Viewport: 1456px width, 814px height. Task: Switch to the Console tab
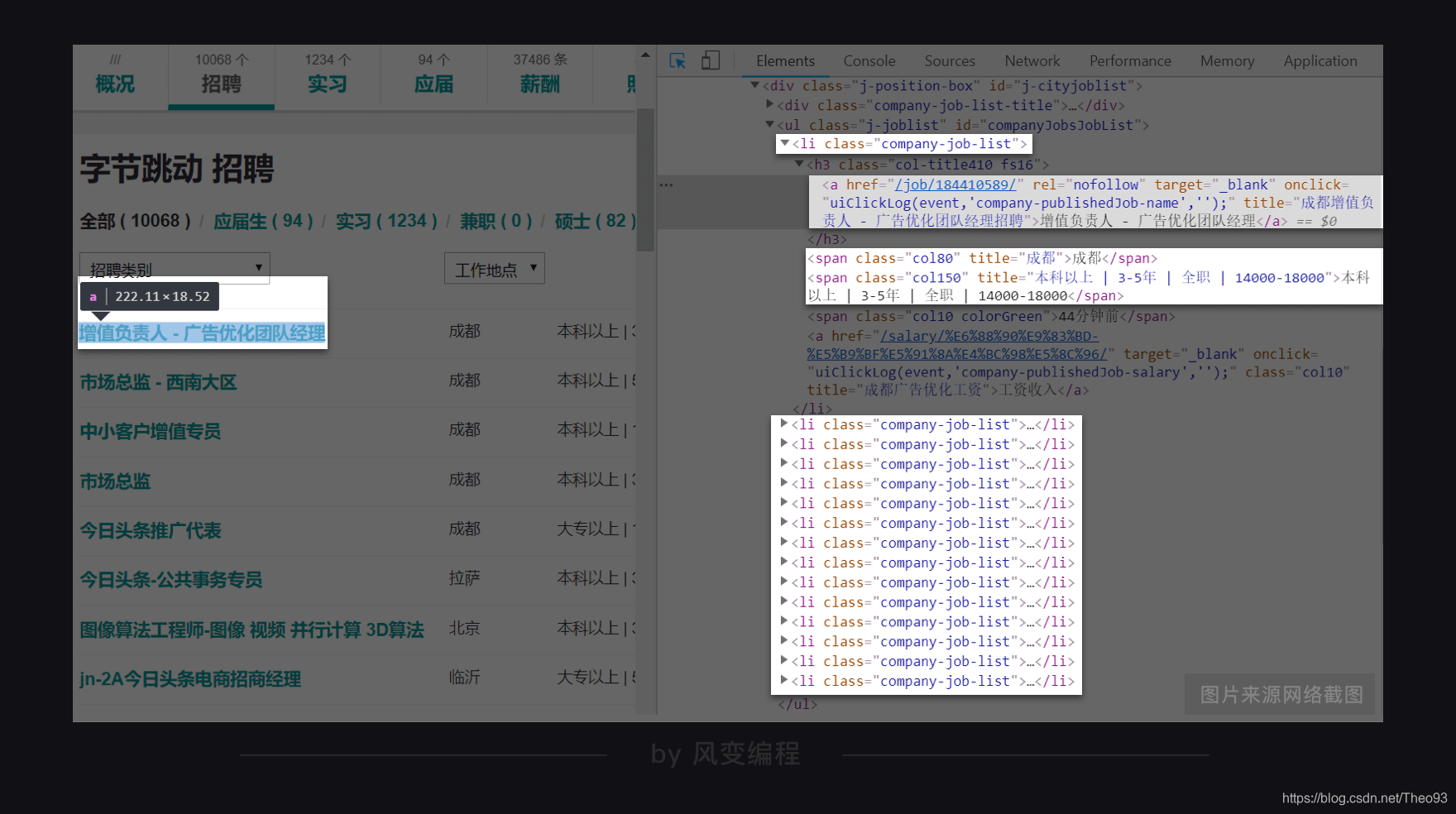tap(869, 61)
